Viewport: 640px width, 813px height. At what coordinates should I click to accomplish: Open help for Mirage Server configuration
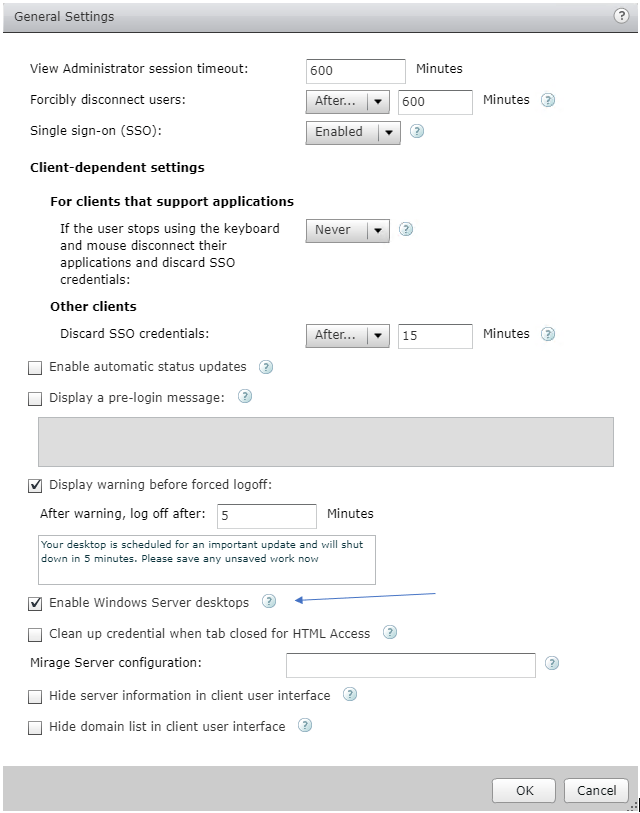[553, 664]
